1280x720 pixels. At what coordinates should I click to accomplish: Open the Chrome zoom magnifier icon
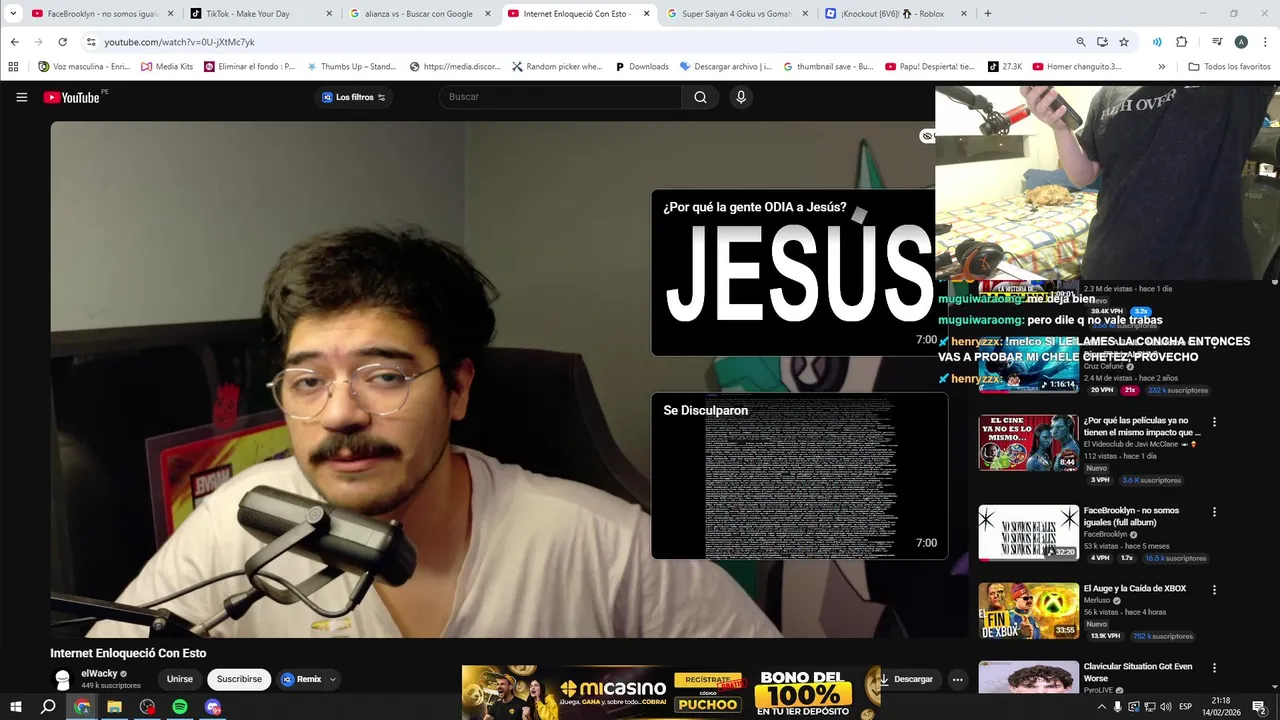(1080, 42)
